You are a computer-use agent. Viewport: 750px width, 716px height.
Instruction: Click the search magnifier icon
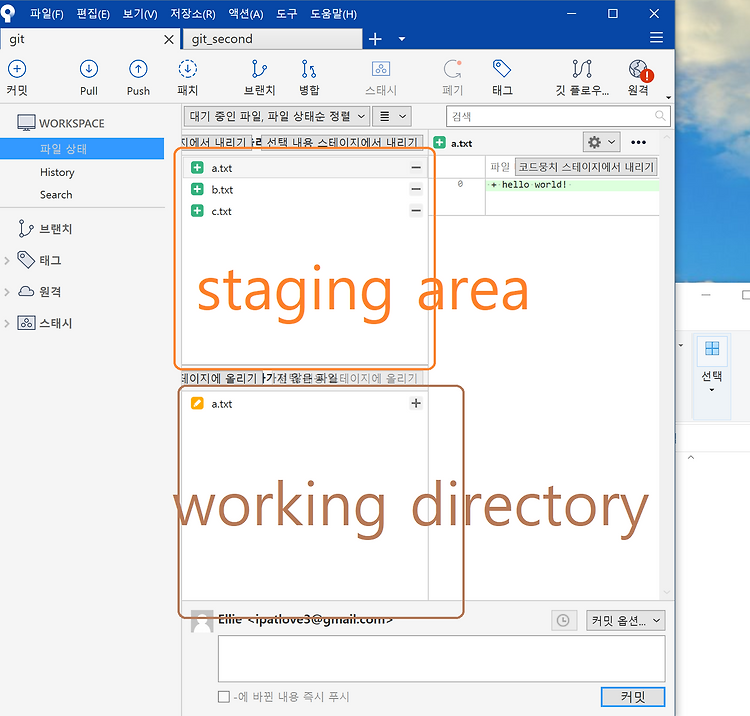660,116
